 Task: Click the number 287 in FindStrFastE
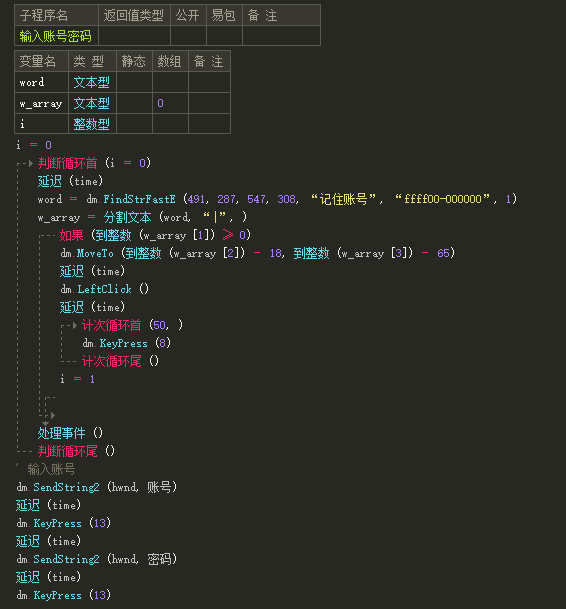tap(226, 199)
